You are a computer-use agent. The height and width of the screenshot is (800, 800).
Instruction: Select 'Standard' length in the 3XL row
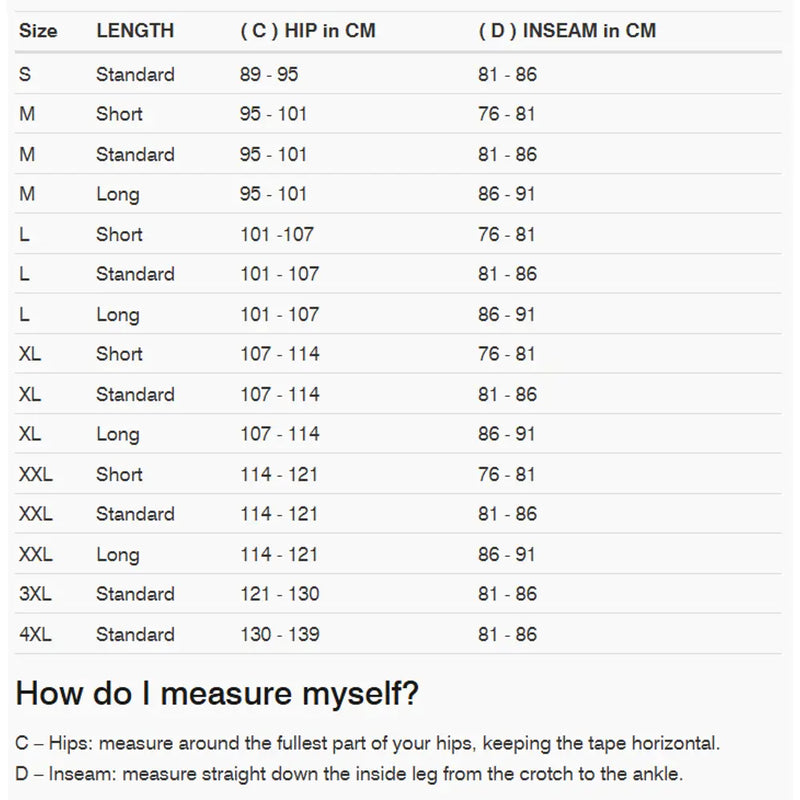(135, 594)
